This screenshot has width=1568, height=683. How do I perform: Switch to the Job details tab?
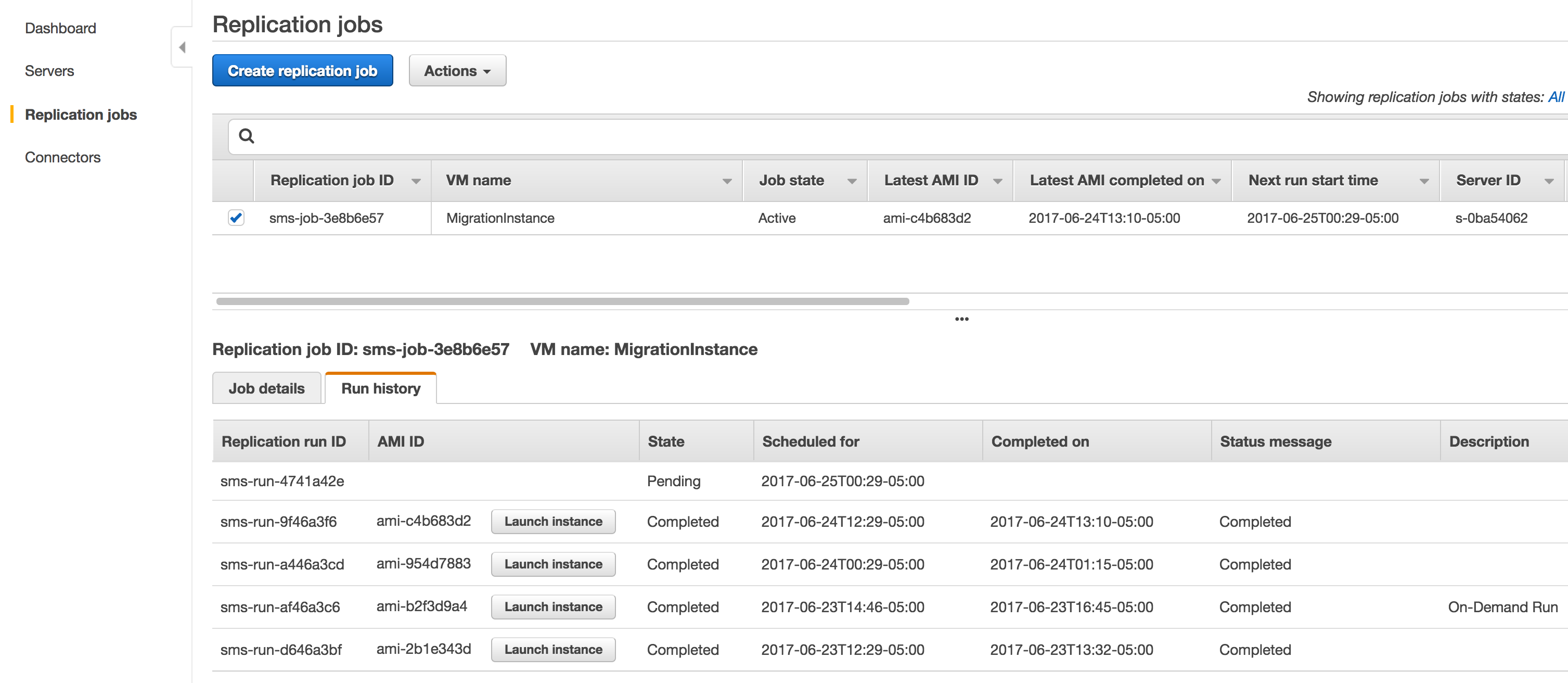click(266, 388)
